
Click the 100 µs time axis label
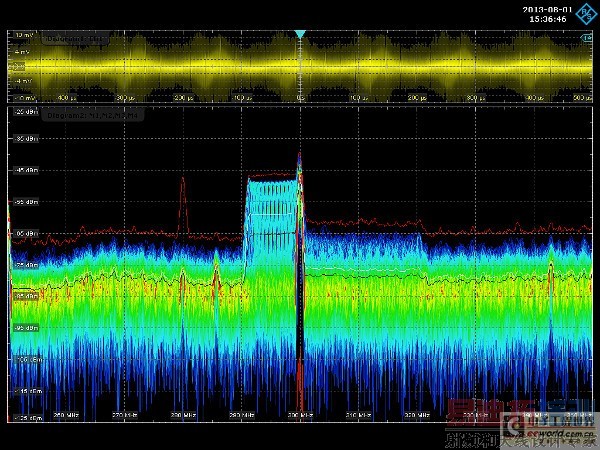point(359,98)
